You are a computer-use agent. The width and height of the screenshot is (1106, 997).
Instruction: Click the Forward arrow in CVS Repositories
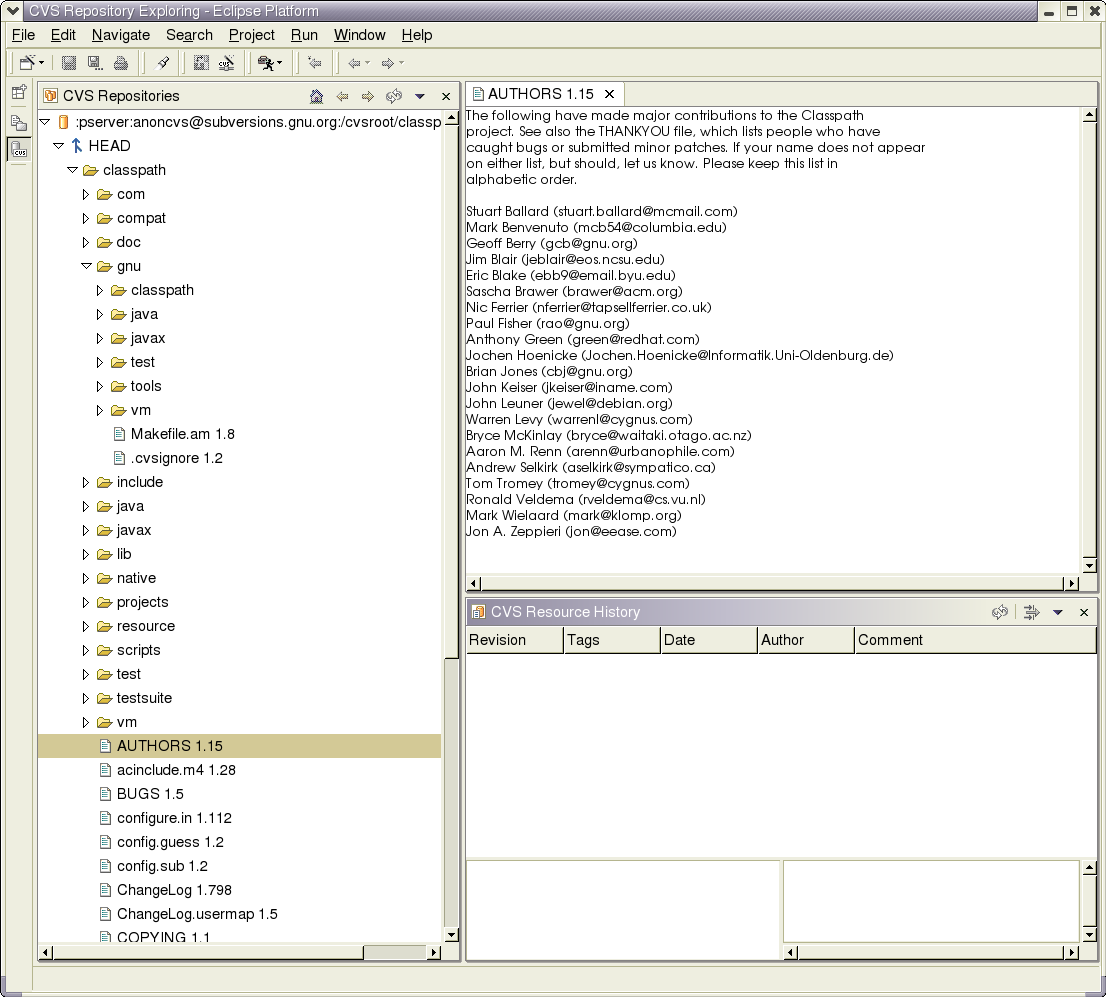[367, 96]
